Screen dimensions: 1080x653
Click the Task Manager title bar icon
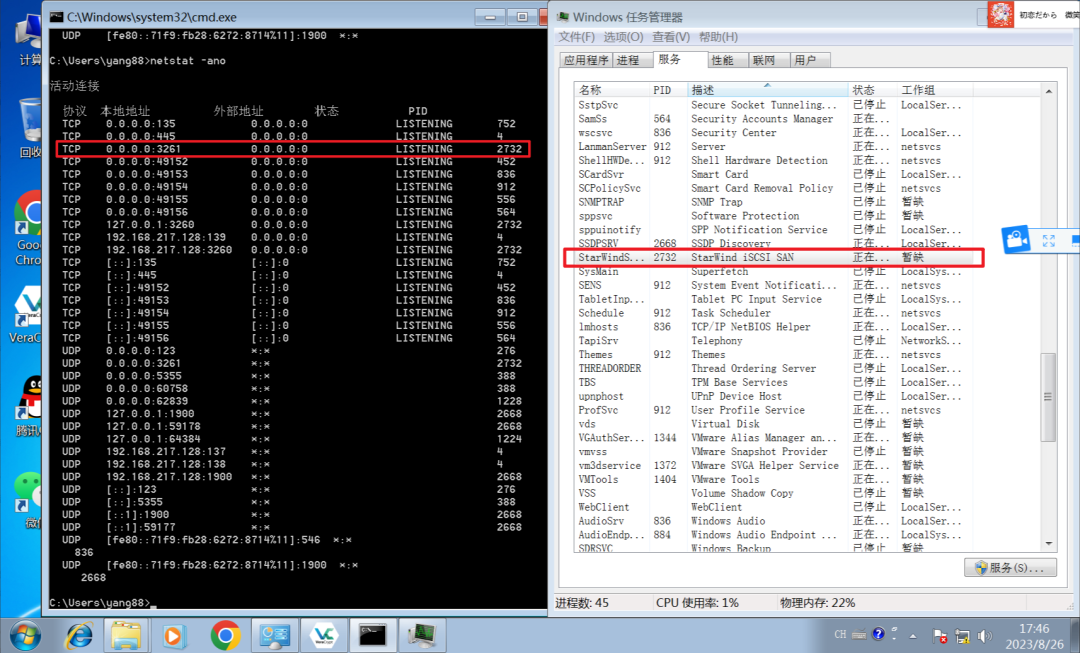pos(563,17)
